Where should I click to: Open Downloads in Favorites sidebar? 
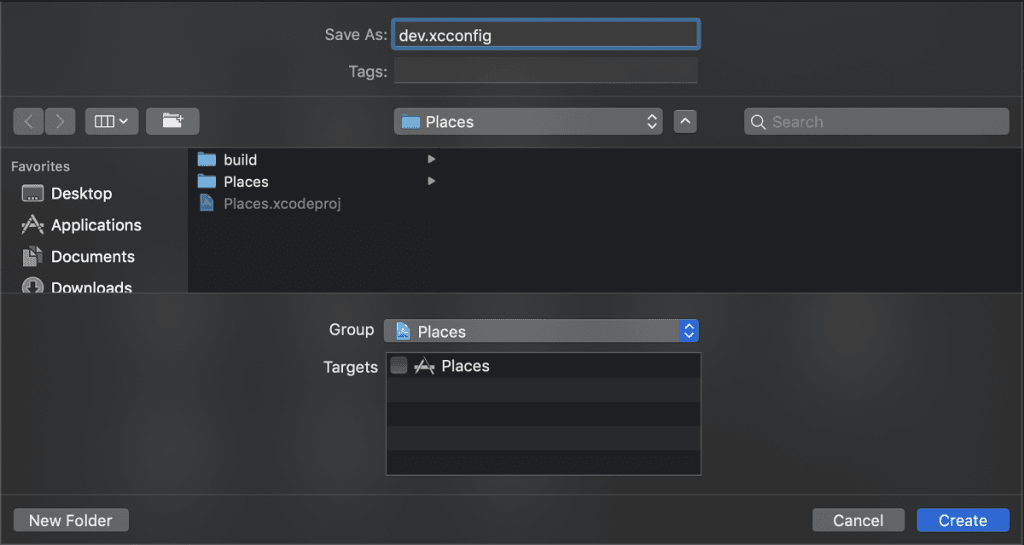91,286
